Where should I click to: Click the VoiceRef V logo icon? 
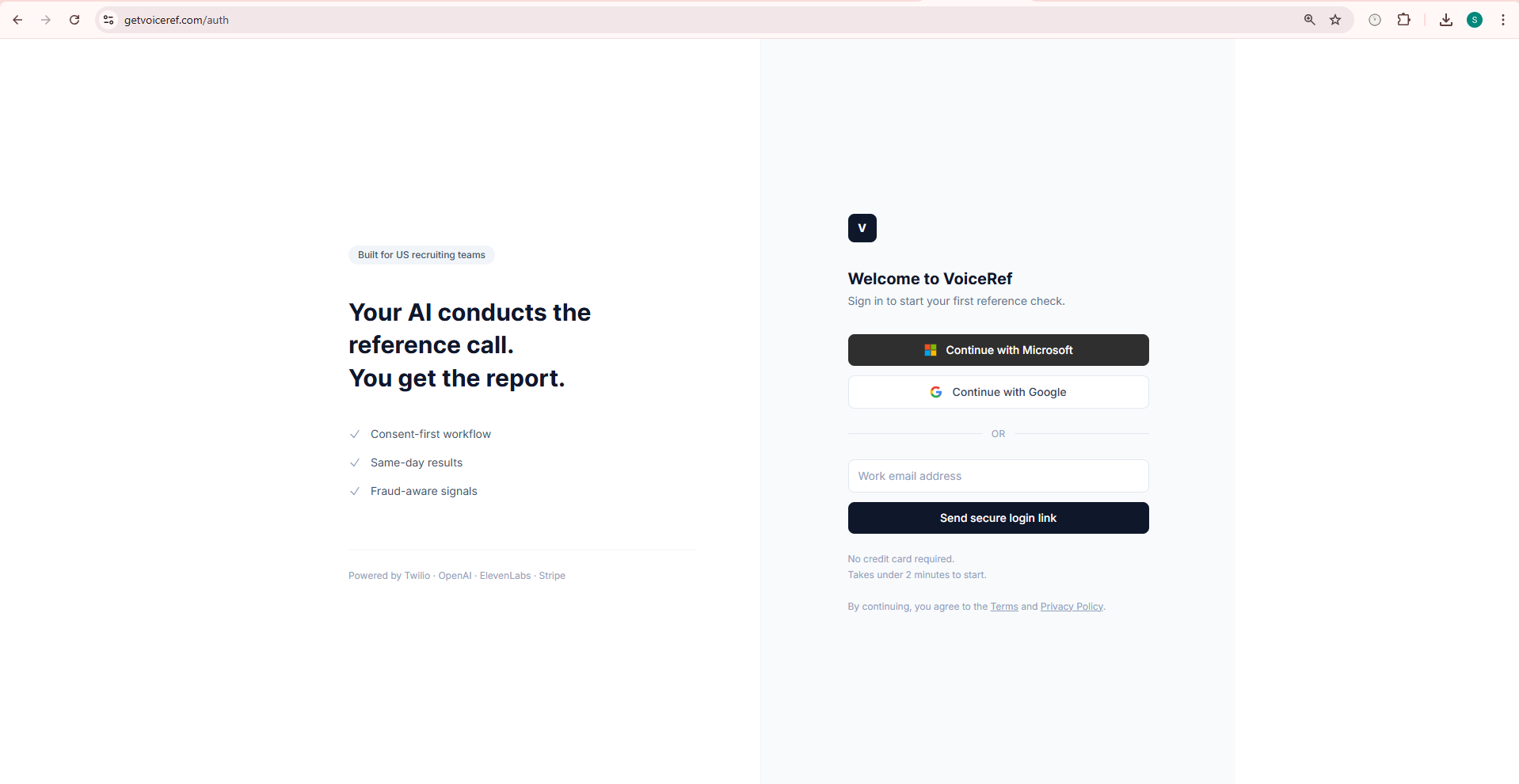pyautogui.click(x=862, y=228)
